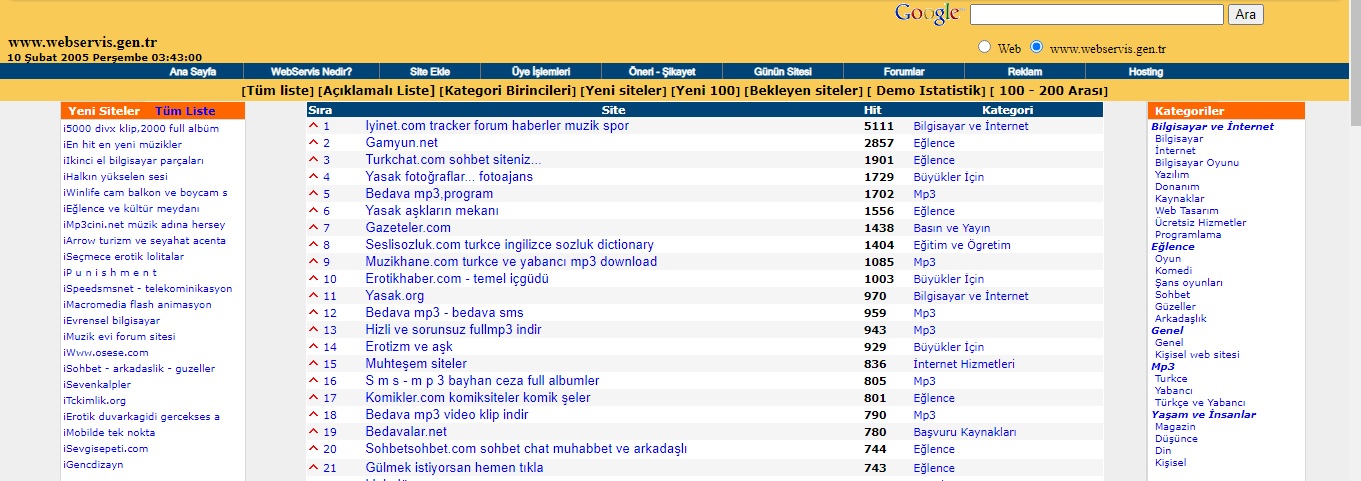Open Ücretsiz Hizmetler sidebar category
This screenshot has height=481, width=1361.
coord(1201,223)
